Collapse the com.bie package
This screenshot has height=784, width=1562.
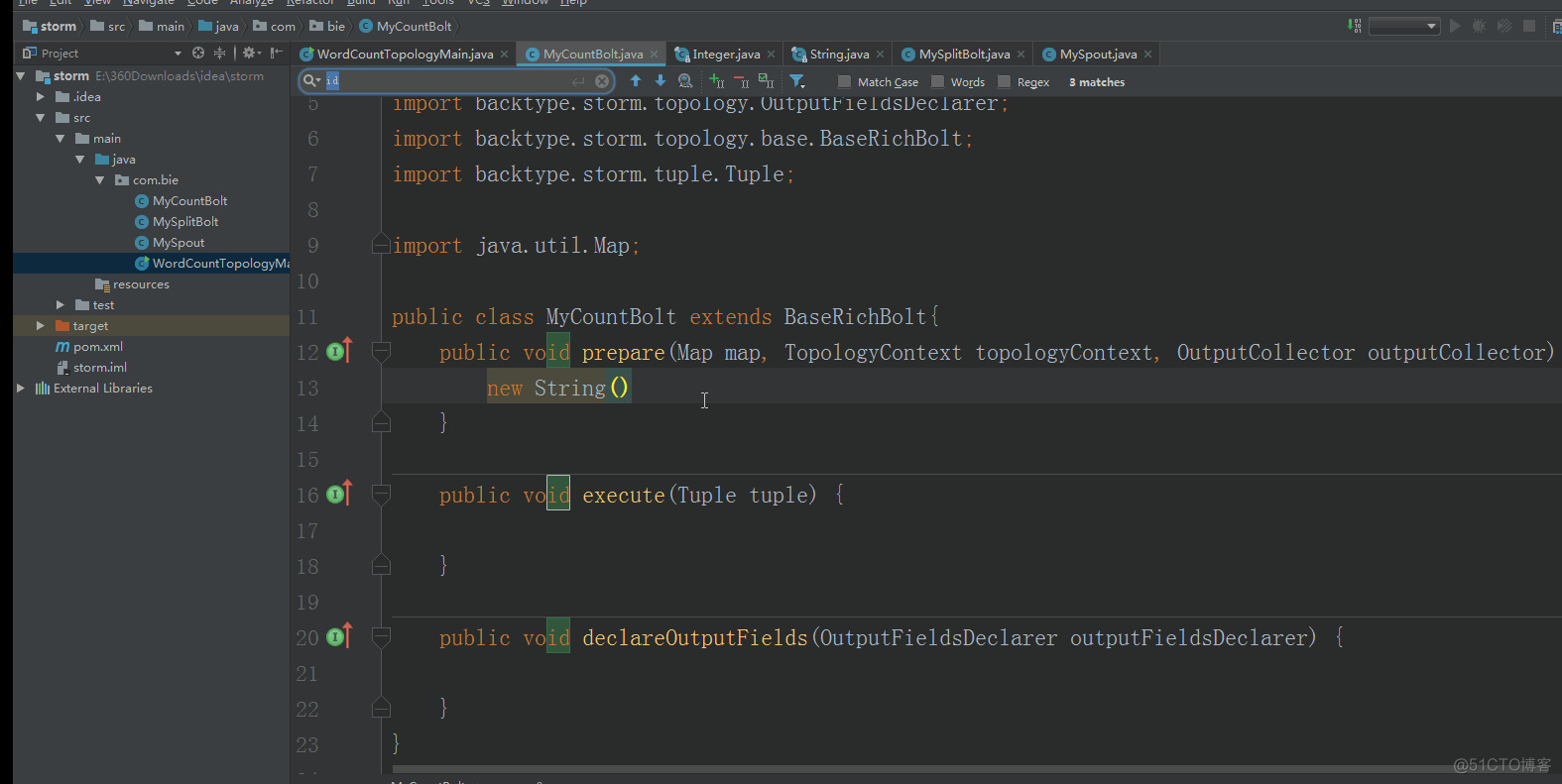[x=100, y=179]
